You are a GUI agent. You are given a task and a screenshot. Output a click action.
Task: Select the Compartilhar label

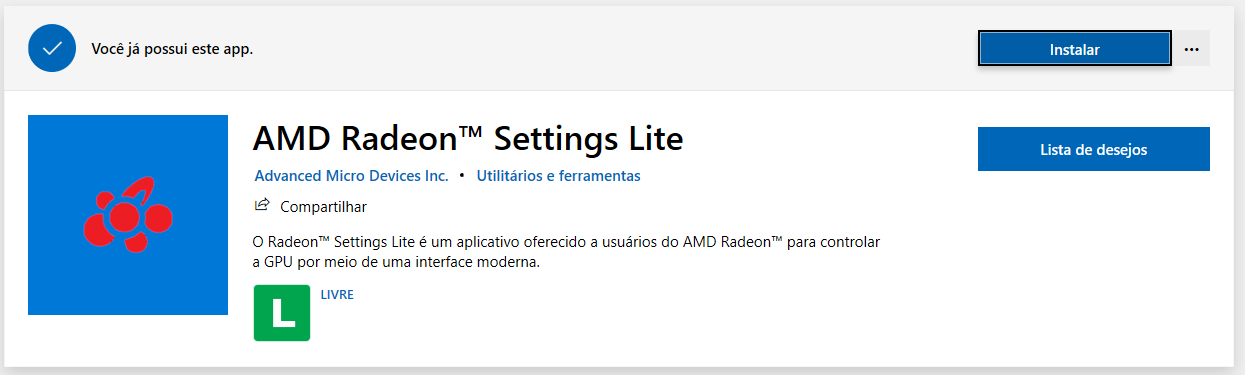(323, 207)
